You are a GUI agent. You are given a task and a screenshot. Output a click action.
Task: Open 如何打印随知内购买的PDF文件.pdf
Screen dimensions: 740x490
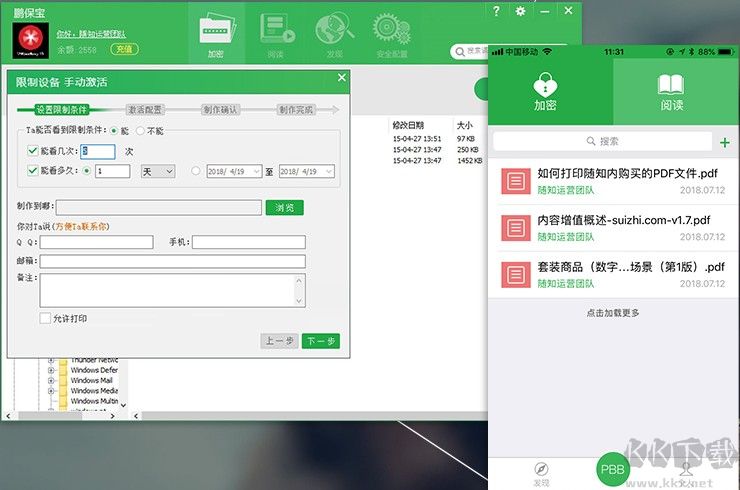(613, 181)
